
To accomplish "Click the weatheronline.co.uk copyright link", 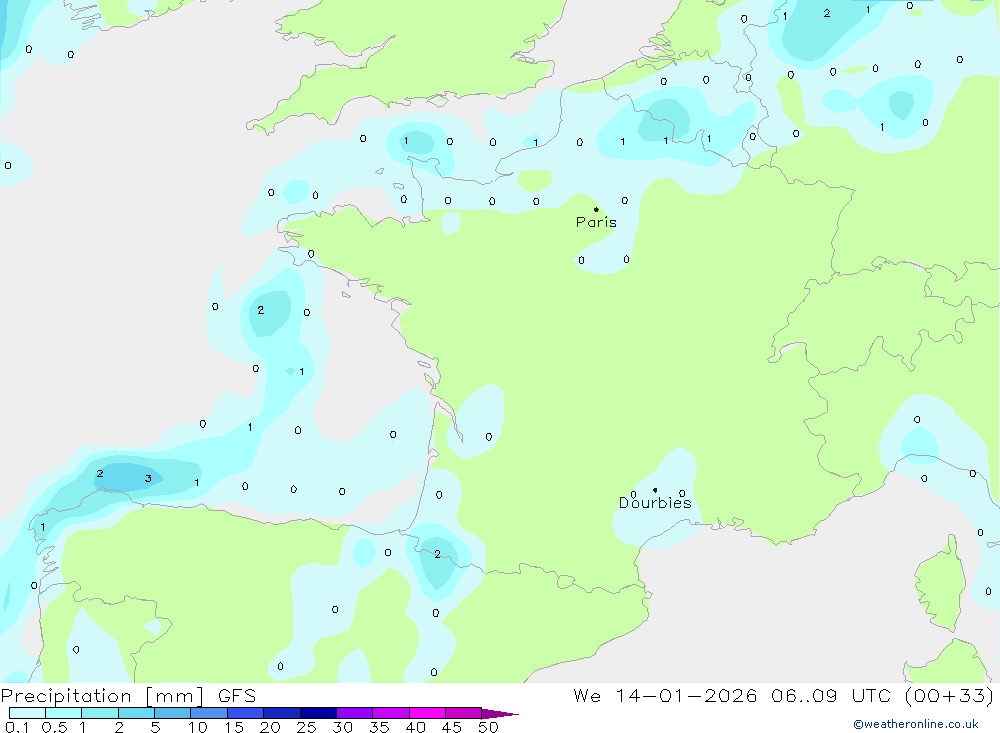I will [x=916, y=724].
